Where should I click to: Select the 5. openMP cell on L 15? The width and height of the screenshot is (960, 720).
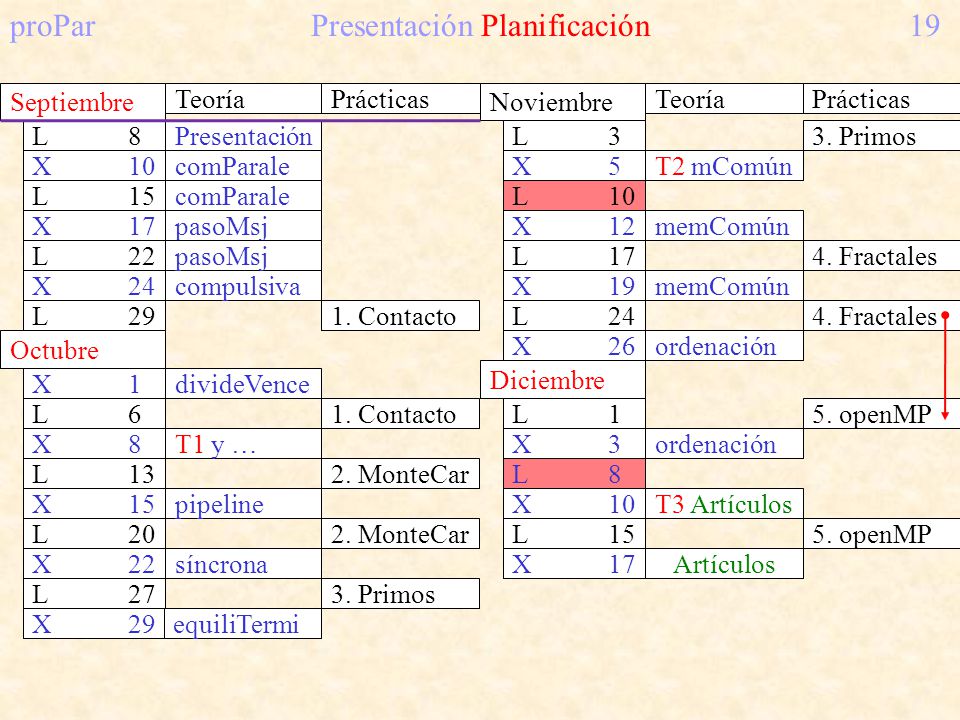pos(882,534)
